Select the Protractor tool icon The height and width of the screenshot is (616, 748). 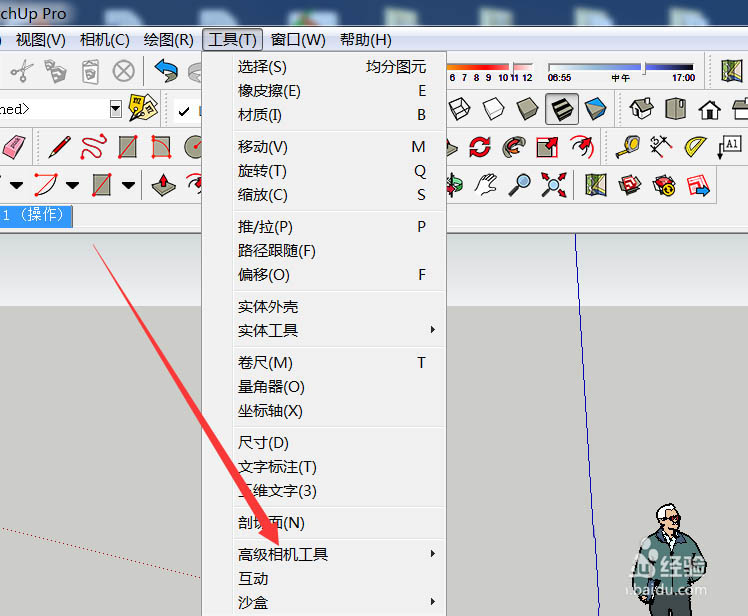[696, 146]
